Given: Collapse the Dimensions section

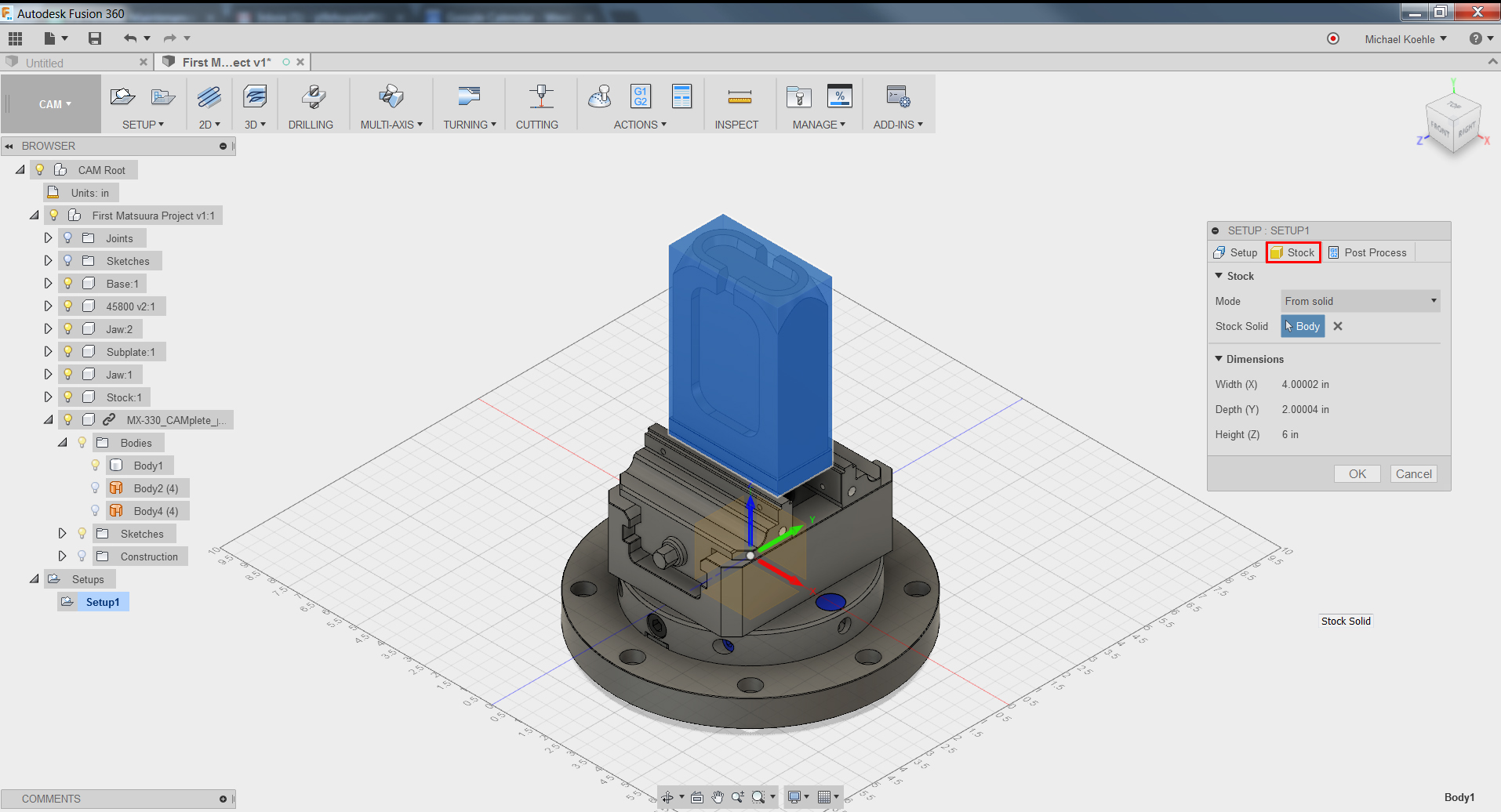Looking at the screenshot, I should 1219,359.
